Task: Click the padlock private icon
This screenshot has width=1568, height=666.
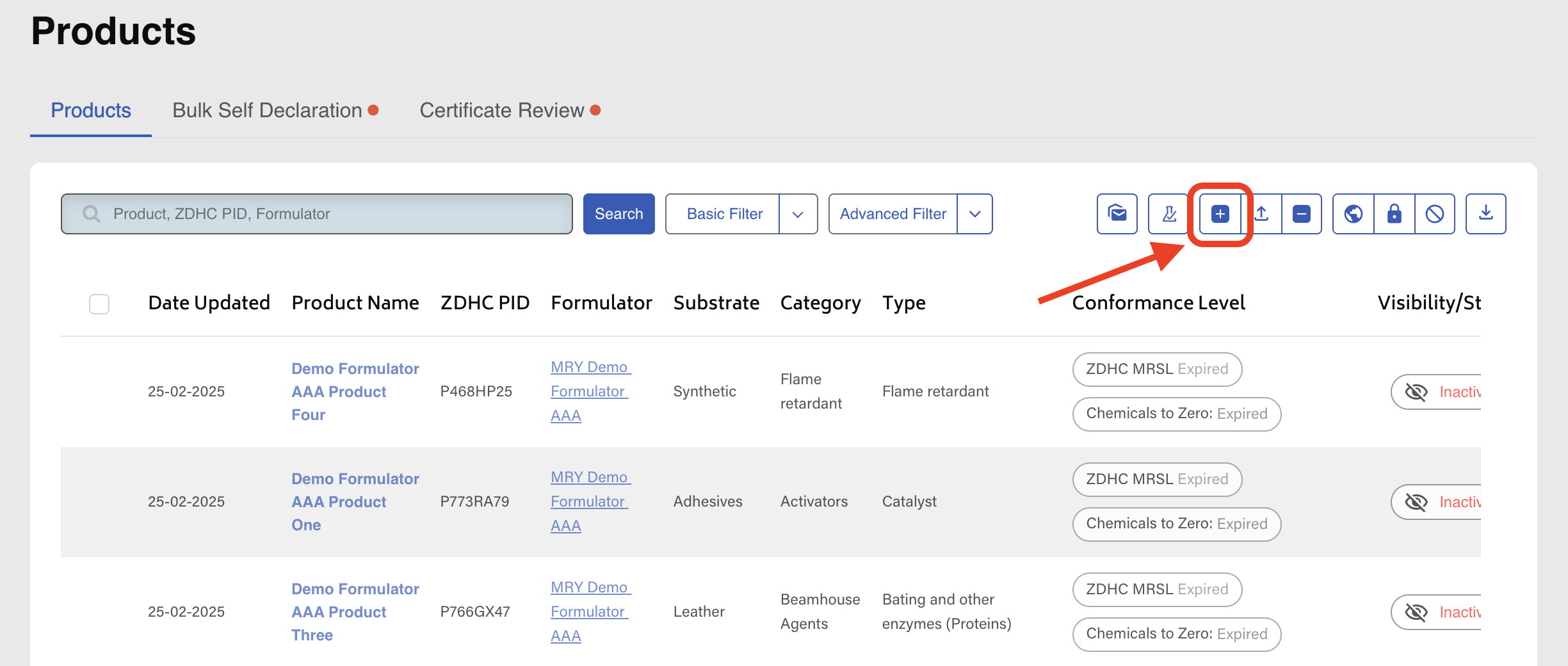Action: tap(1394, 214)
